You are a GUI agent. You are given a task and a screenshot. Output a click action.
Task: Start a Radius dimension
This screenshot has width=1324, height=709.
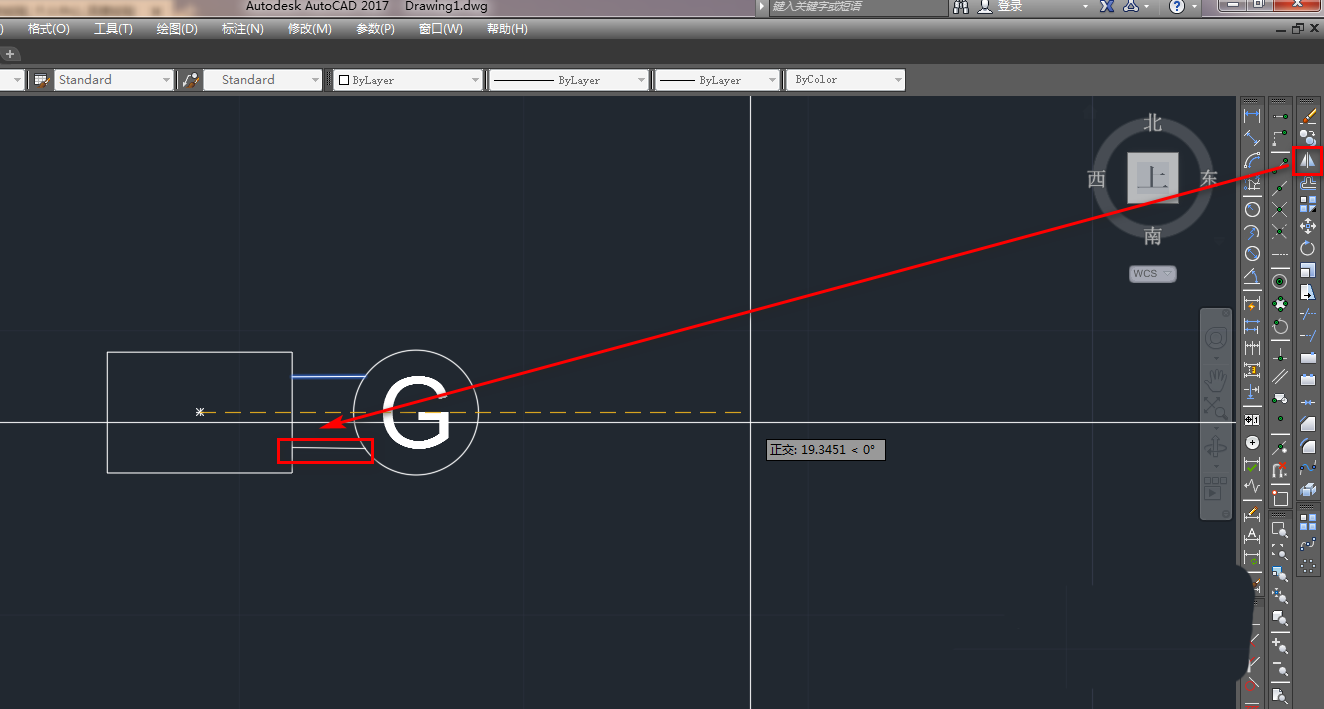tap(1252, 209)
